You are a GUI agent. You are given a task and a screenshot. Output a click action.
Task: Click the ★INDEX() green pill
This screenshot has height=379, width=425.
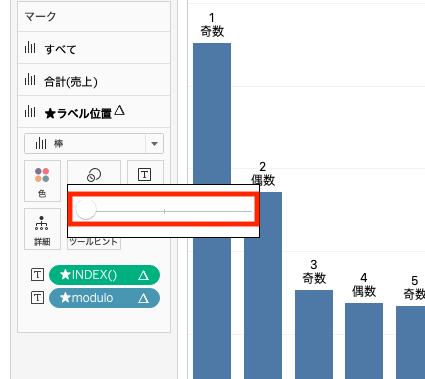[104, 275]
